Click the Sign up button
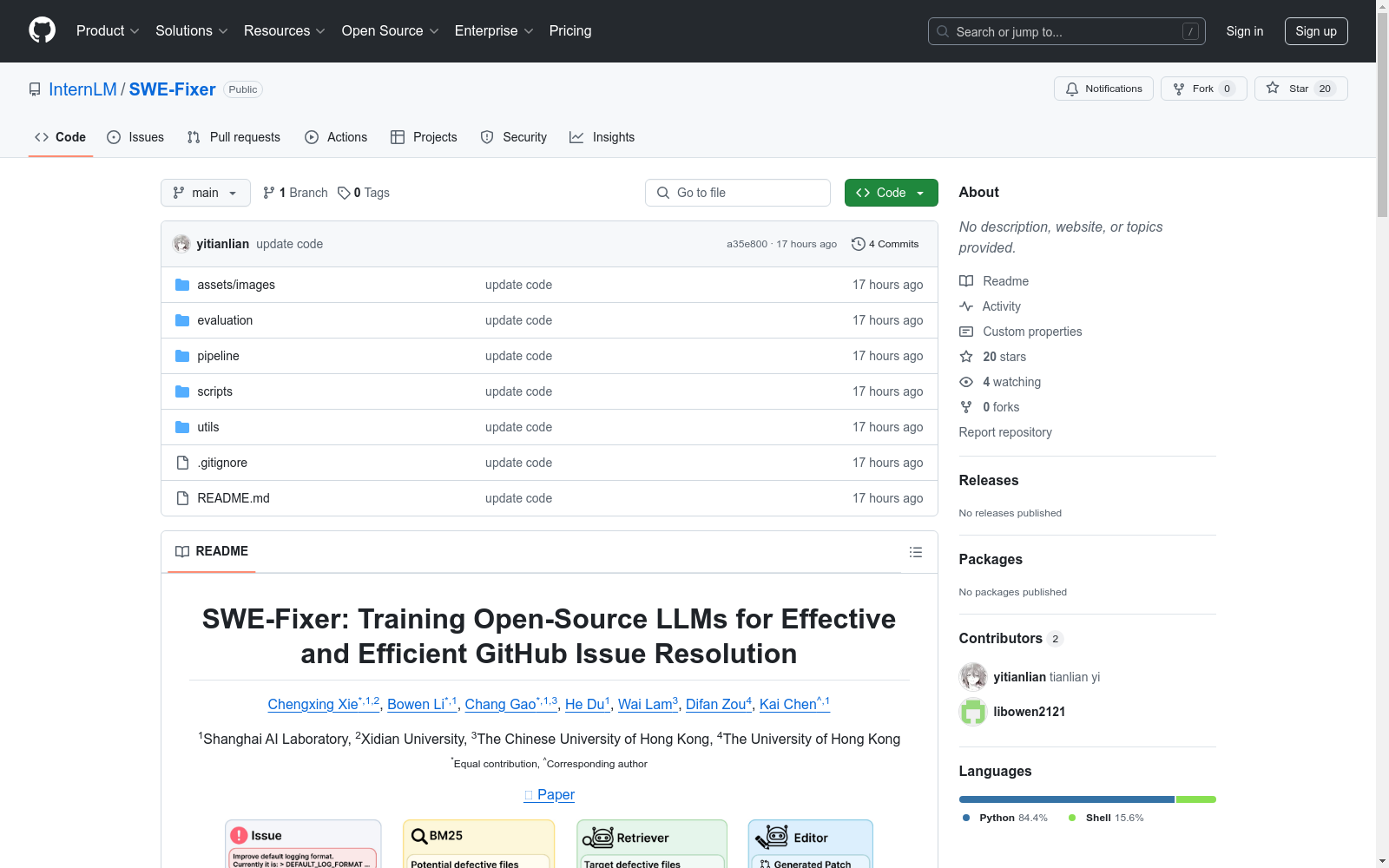1389x868 pixels. click(x=1316, y=31)
